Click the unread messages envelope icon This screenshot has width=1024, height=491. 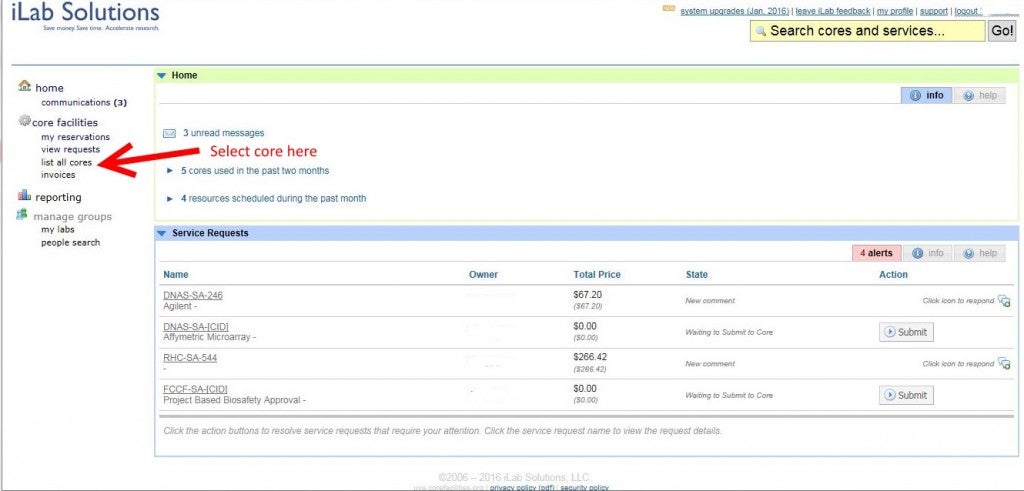pos(170,133)
